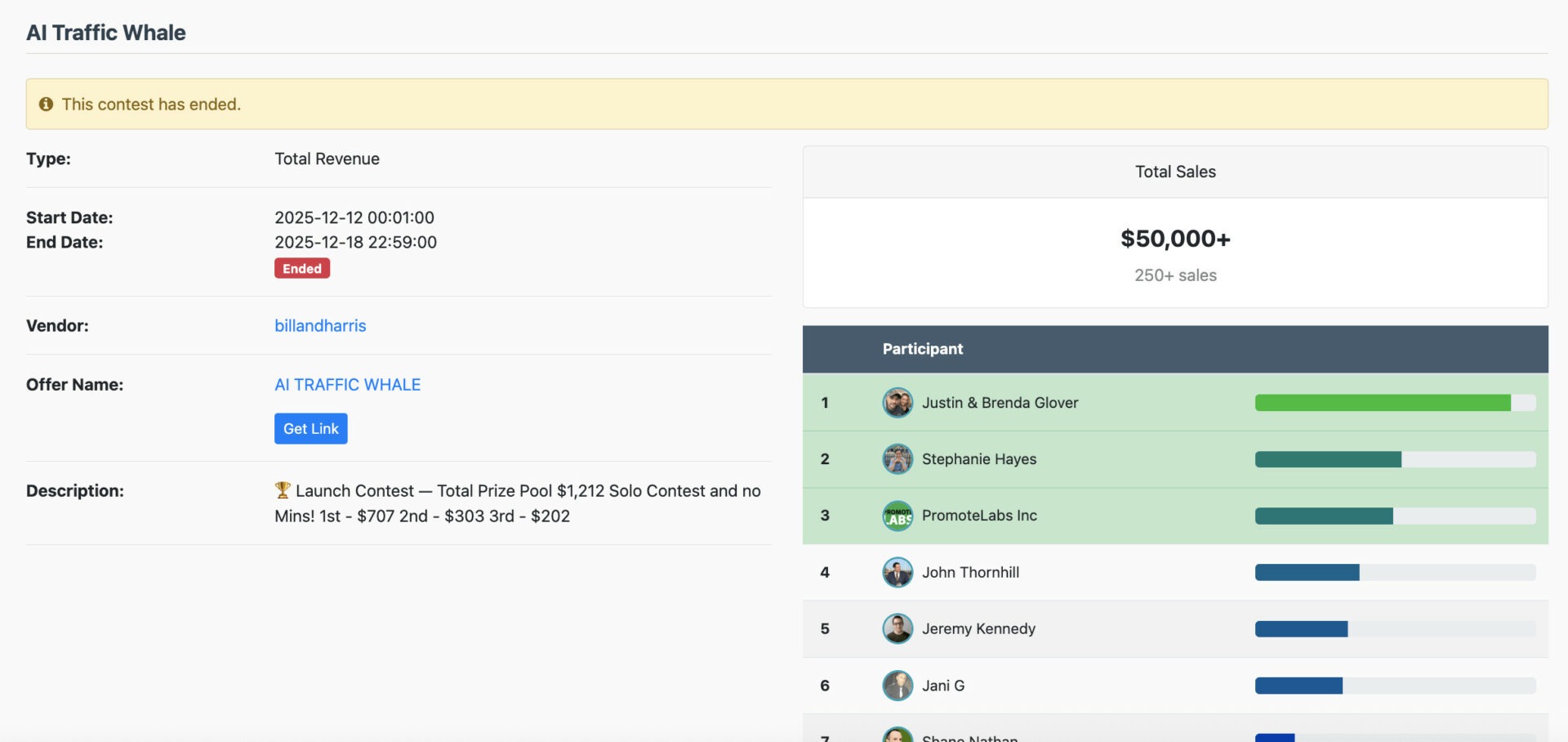Screen dimensions: 1568x742
Task: Click Justin & Brenda Glover's green progress bar
Action: 1382,403
